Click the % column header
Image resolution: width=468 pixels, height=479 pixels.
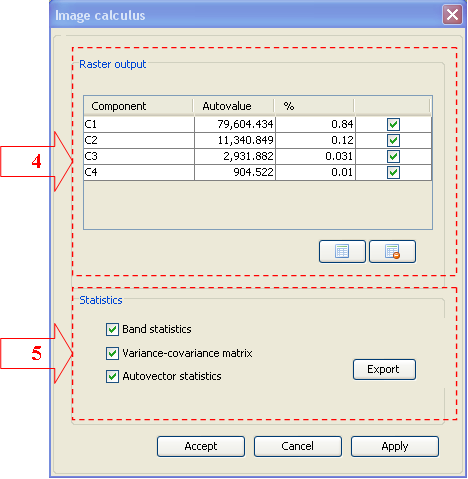[315, 106]
